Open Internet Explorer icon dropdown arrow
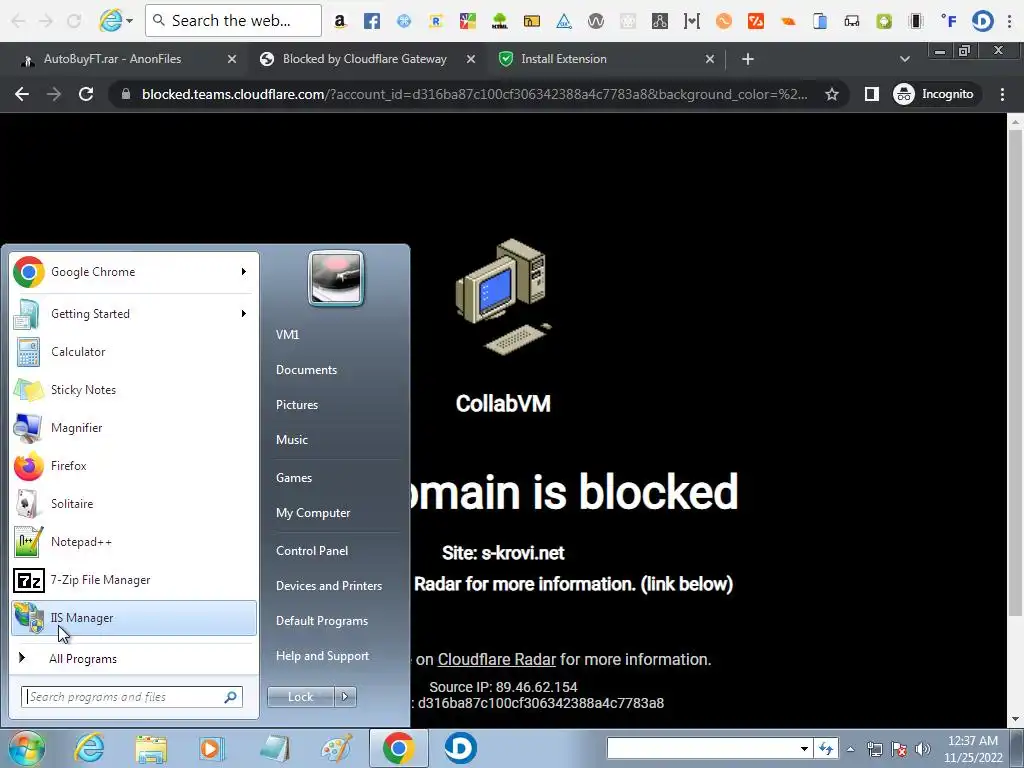1024x768 pixels. [x=129, y=21]
